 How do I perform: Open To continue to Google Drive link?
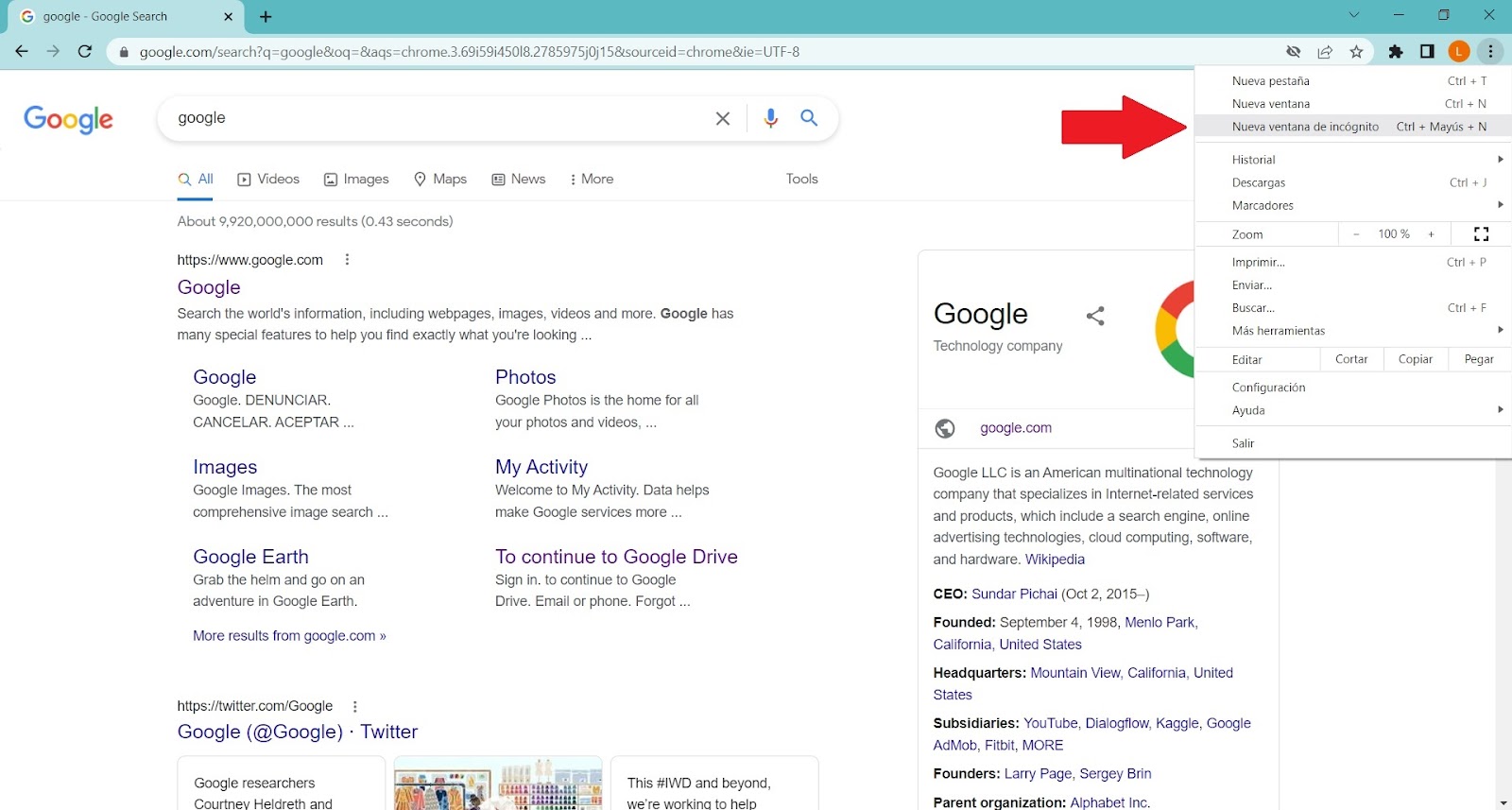616,557
